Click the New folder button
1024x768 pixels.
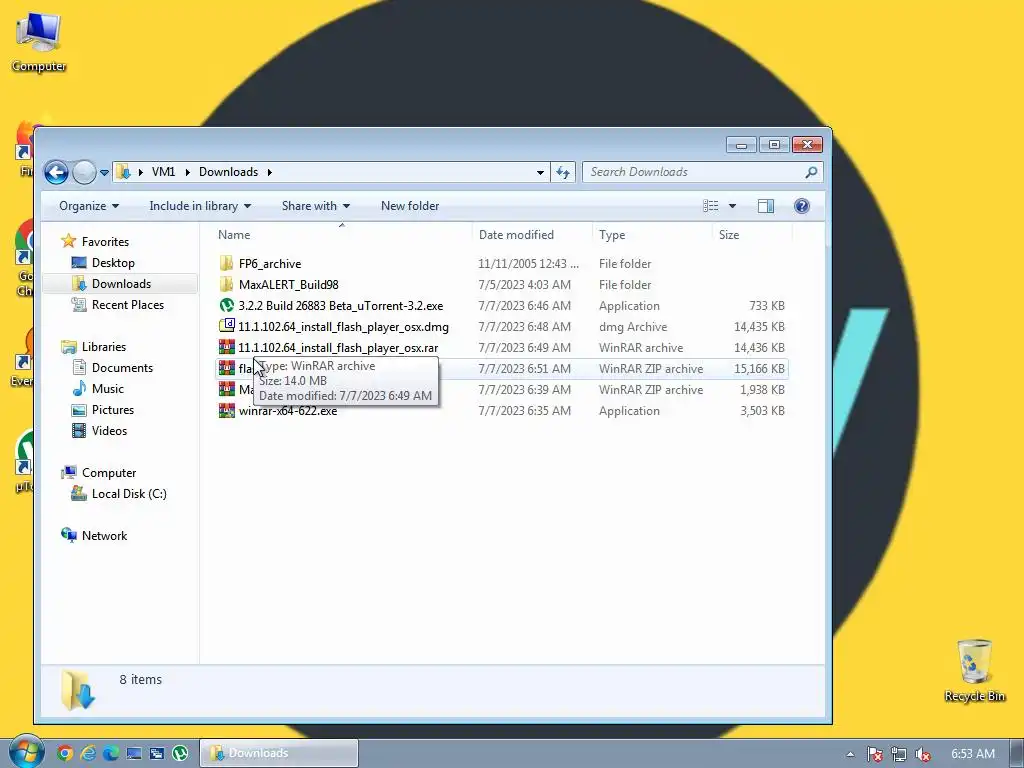410,206
